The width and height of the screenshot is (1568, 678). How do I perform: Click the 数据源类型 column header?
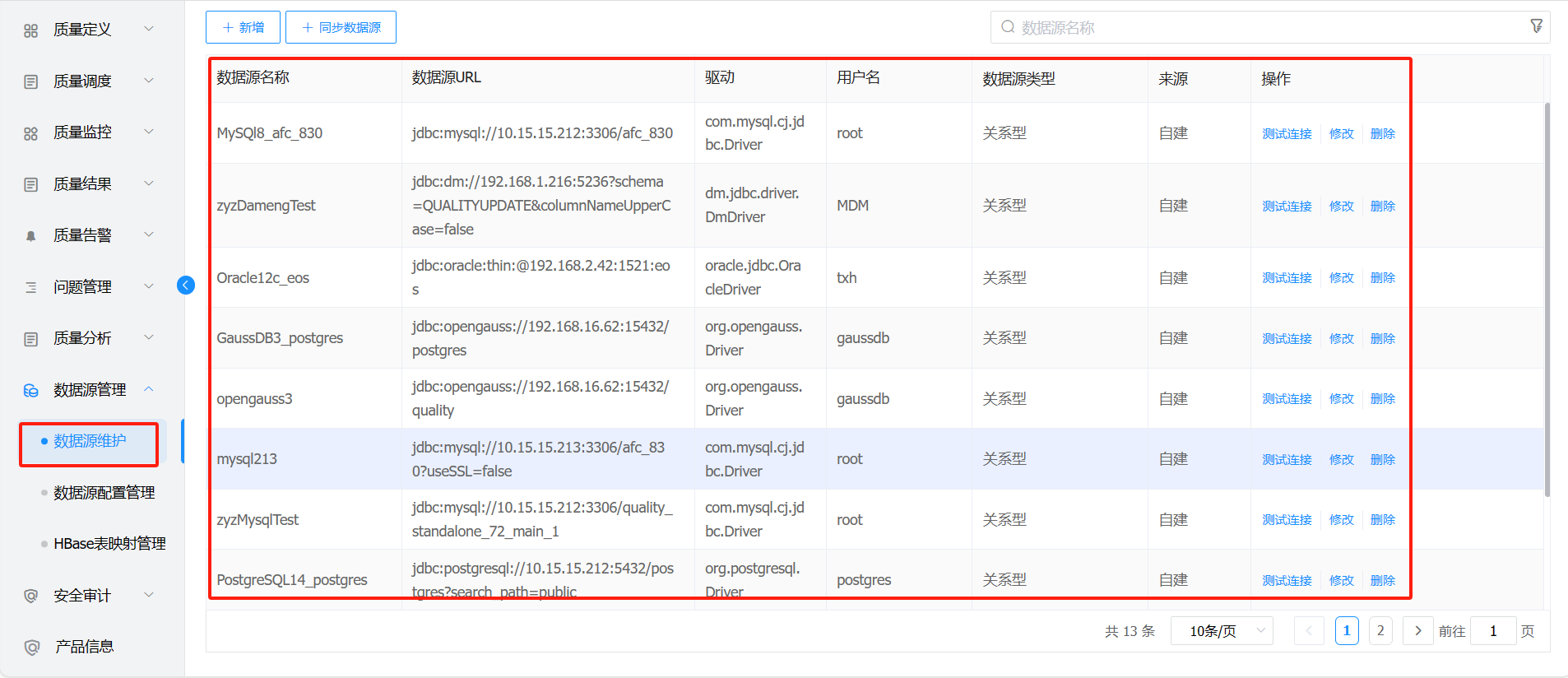pyautogui.click(x=1018, y=79)
